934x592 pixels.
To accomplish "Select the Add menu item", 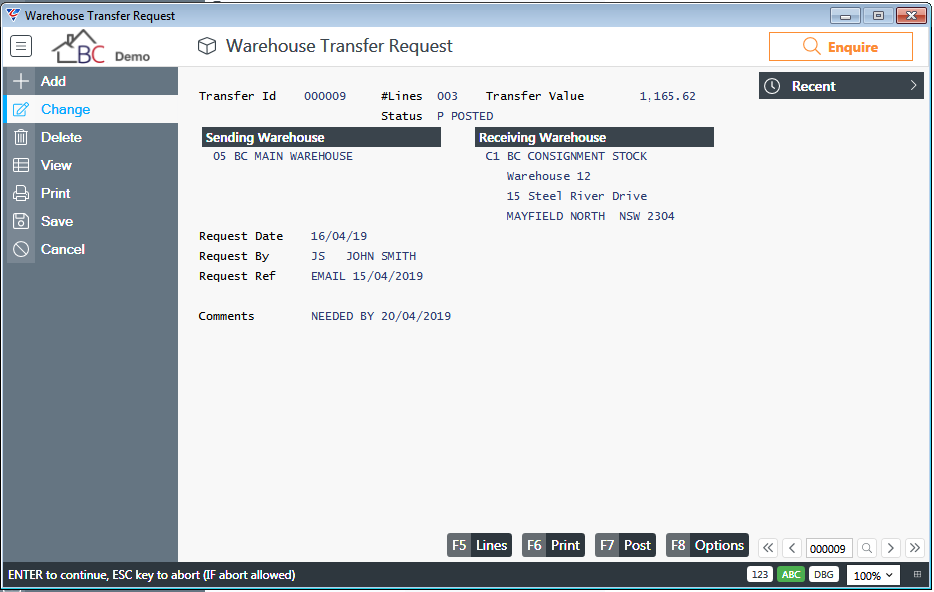I will [91, 81].
